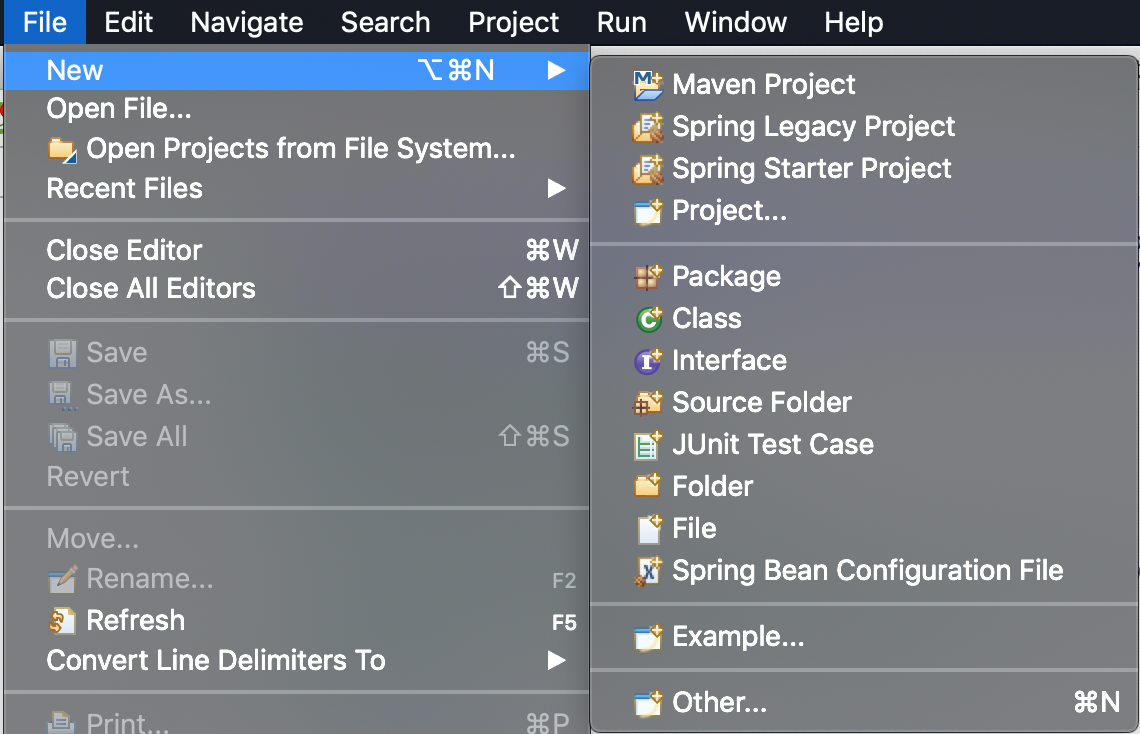This screenshot has width=1140, height=734.
Task: Expand the New submenu arrow
Action: coord(556,70)
